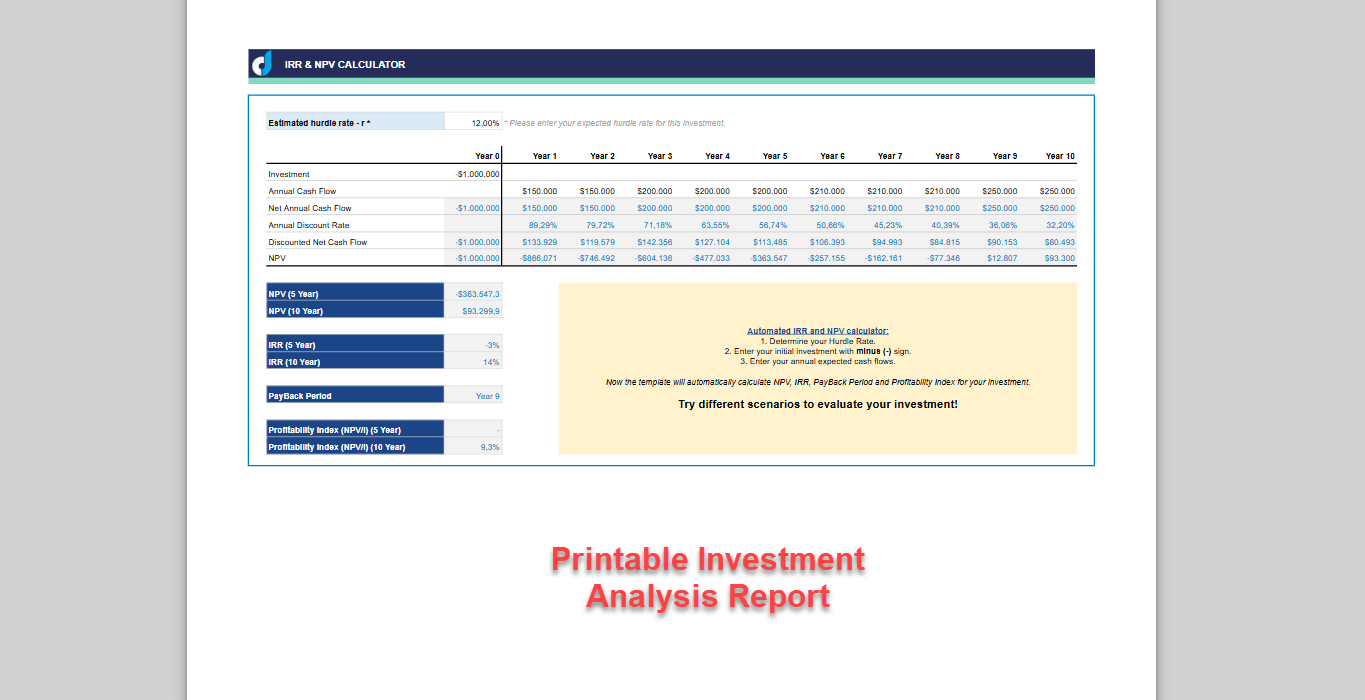The height and width of the screenshot is (700, 1365).
Task: Open the Automated IRR and NPV calculator link
Action: tap(817, 330)
